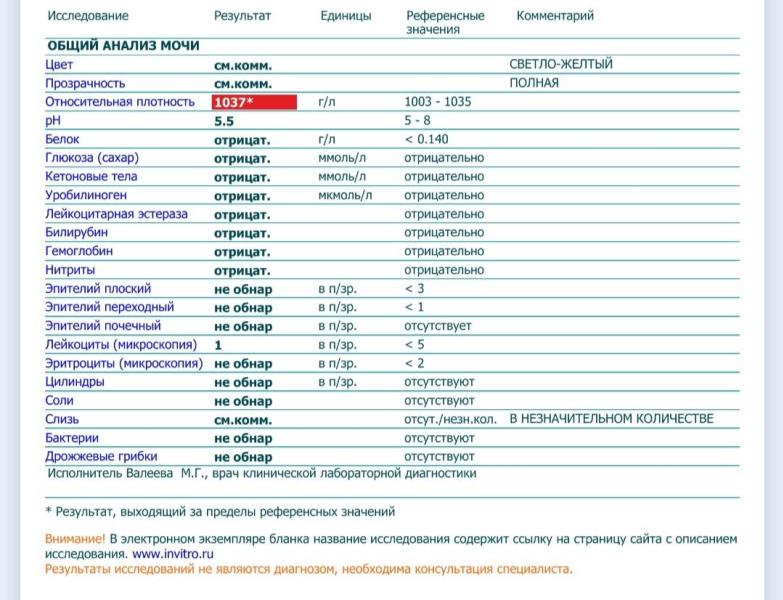Viewport: 783px width, 600px height.
Task: Select the "Относительная плотность" row label
Action: point(120,102)
